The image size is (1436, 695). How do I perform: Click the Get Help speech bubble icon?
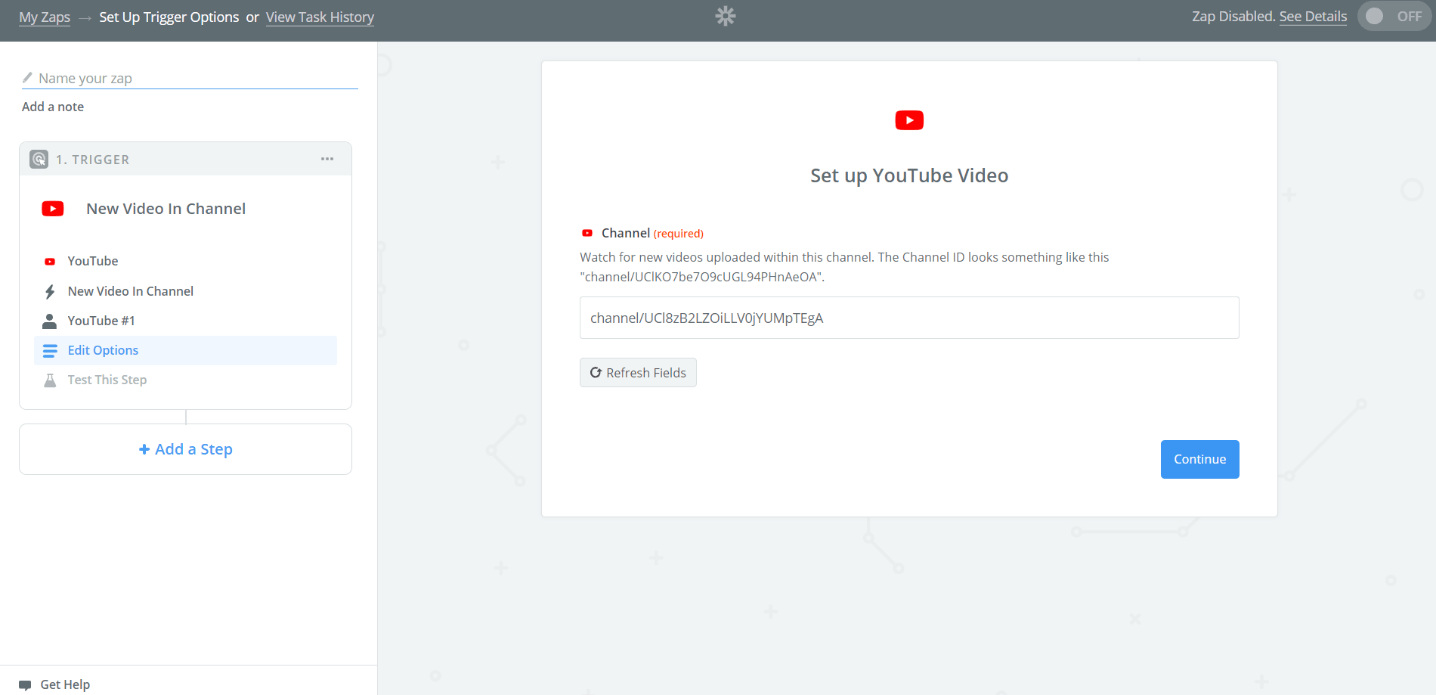click(x=25, y=684)
